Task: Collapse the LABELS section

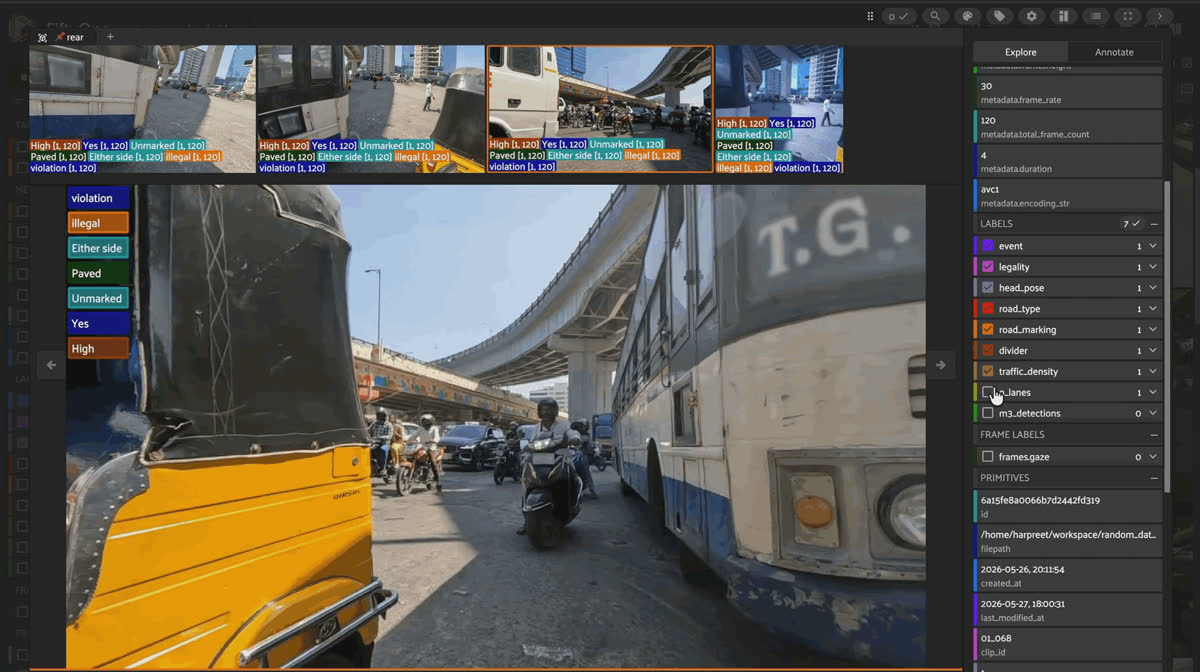Action: point(1154,224)
